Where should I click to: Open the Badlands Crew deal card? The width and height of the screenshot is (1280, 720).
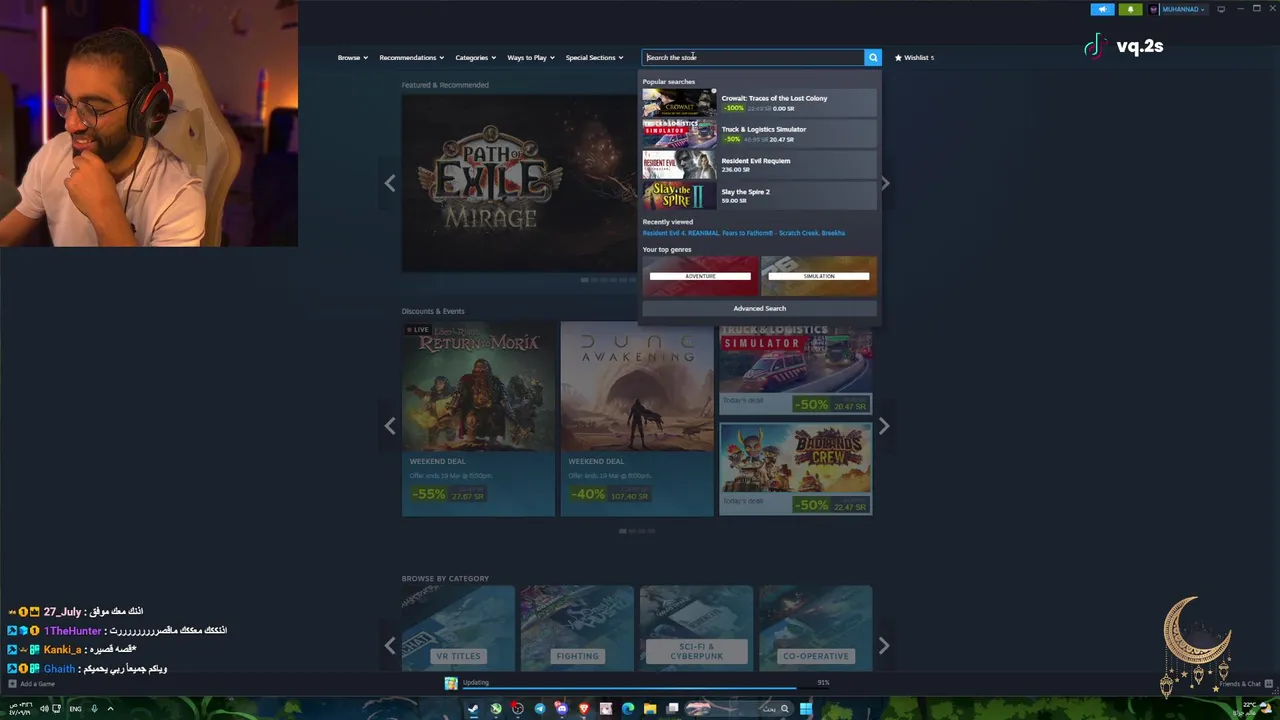tap(795, 468)
